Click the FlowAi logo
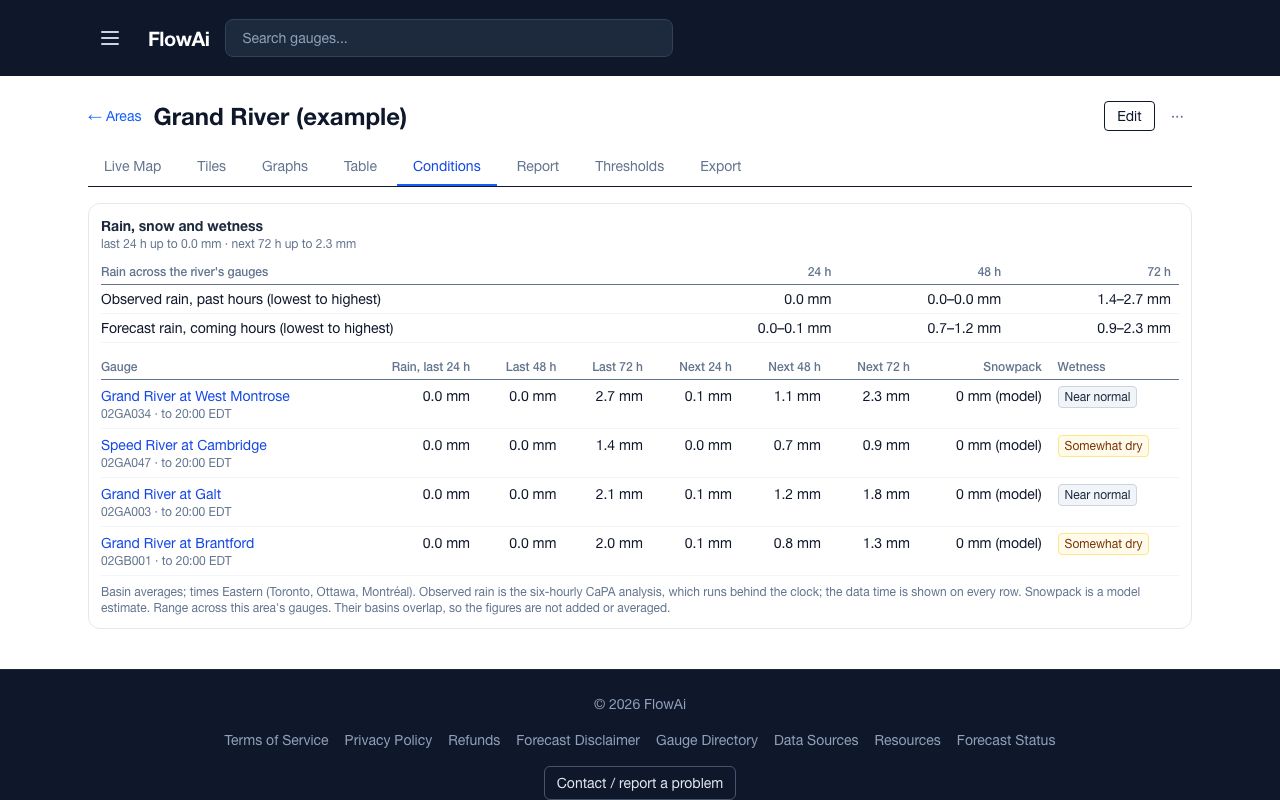This screenshot has height=800, width=1280. pos(179,39)
